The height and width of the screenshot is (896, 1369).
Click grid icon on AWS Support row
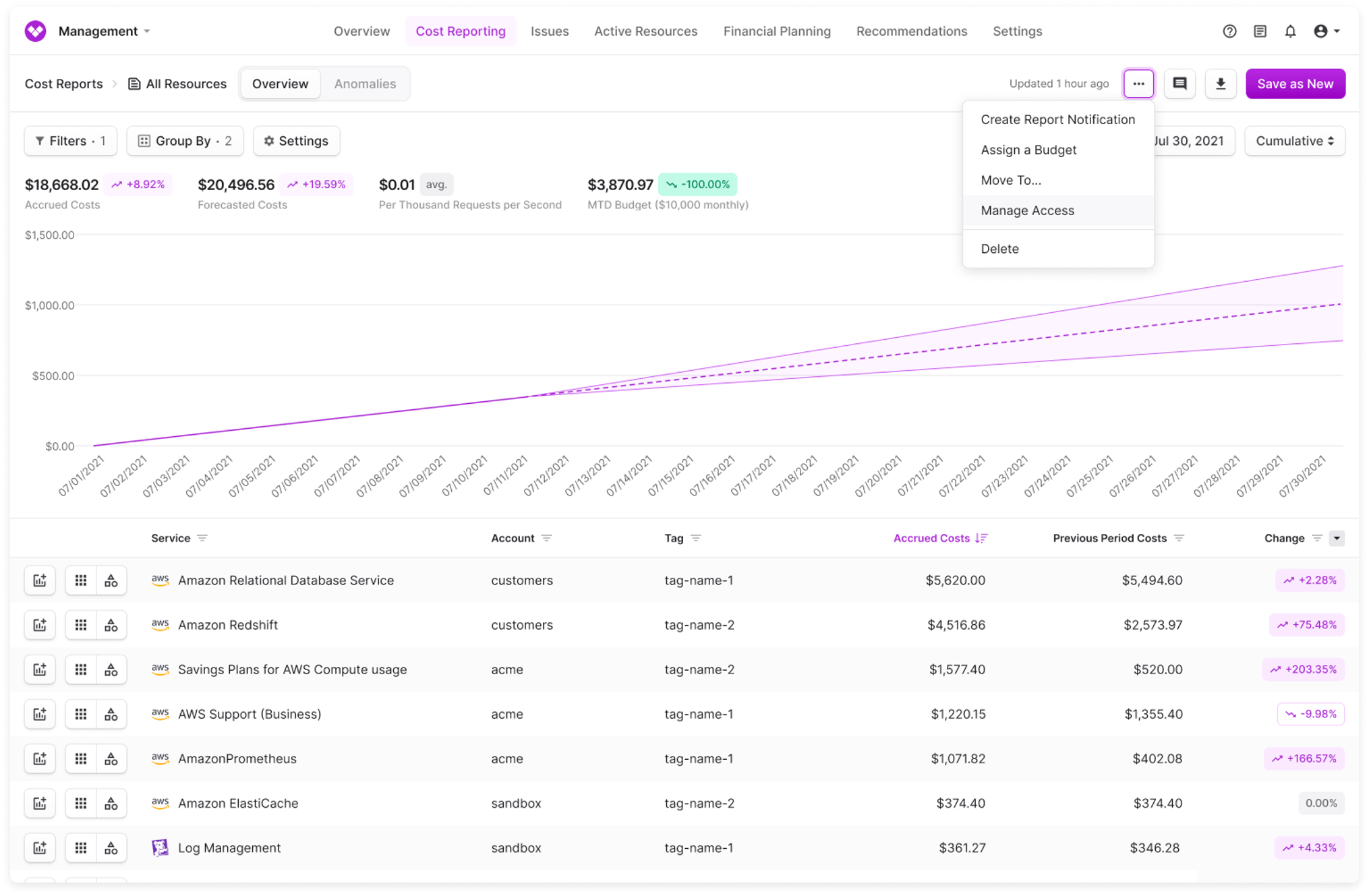(81, 714)
